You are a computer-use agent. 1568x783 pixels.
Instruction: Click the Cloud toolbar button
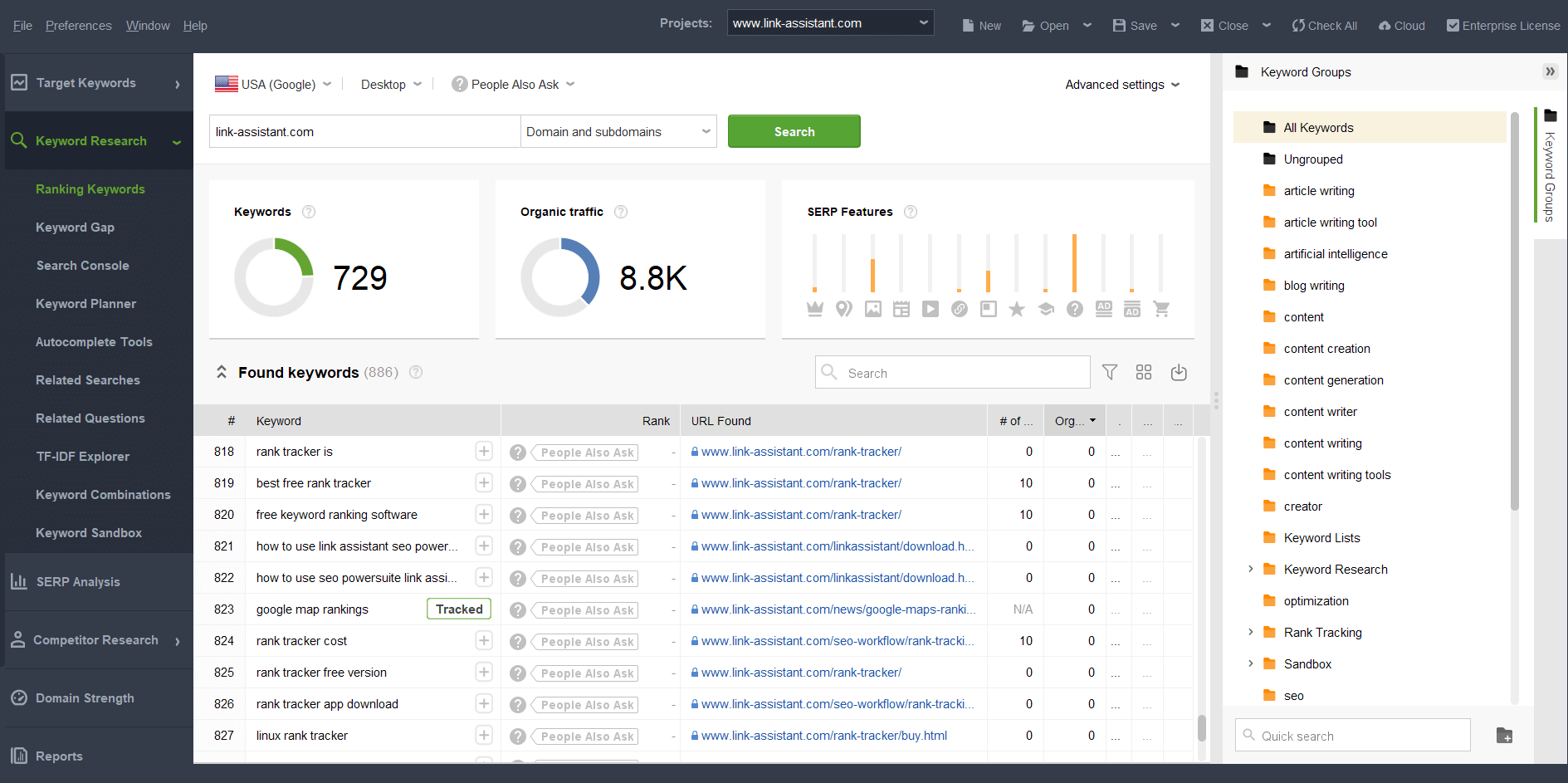tap(1402, 26)
